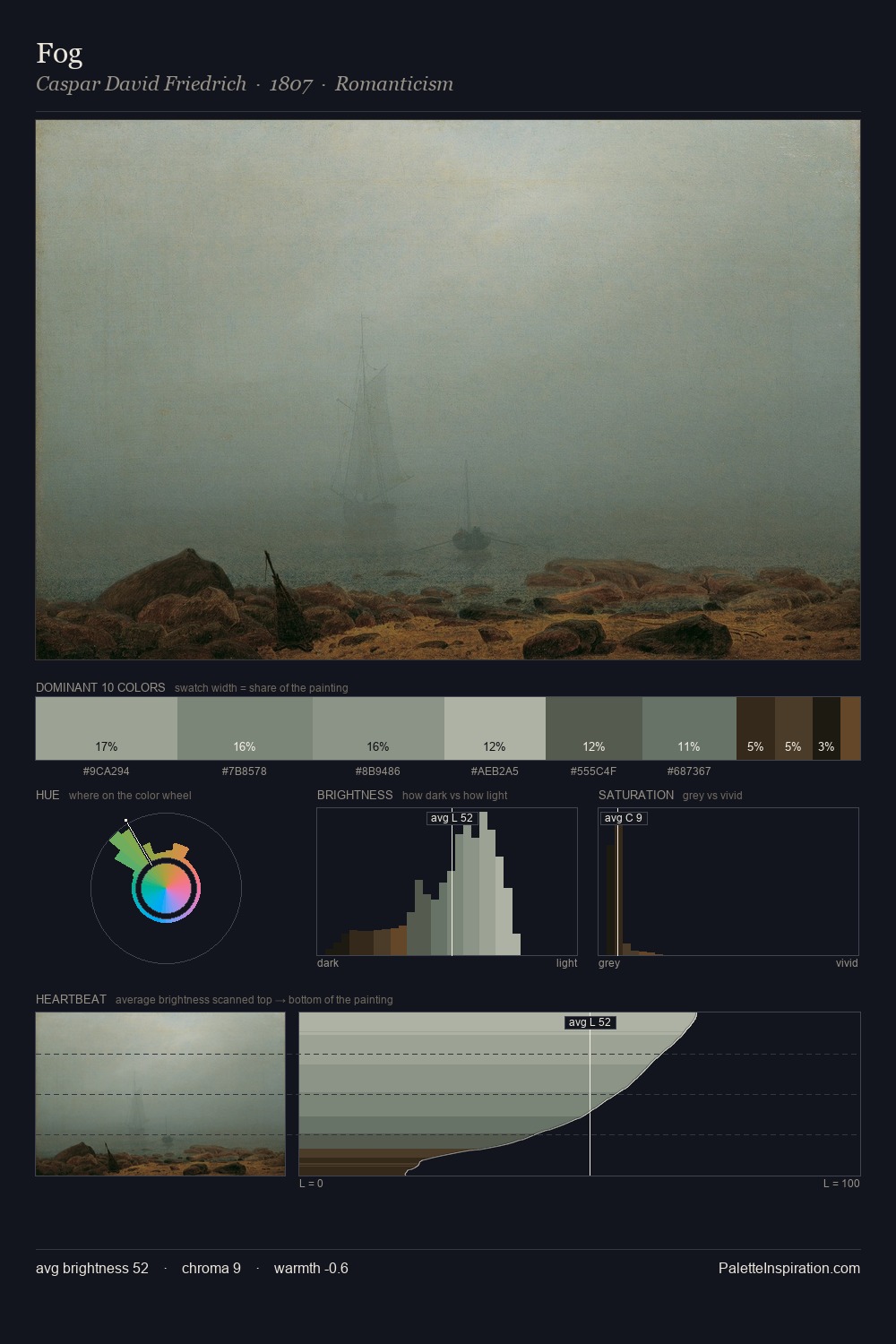Click the hue color wheel
The image size is (896, 1344).
click(166, 889)
